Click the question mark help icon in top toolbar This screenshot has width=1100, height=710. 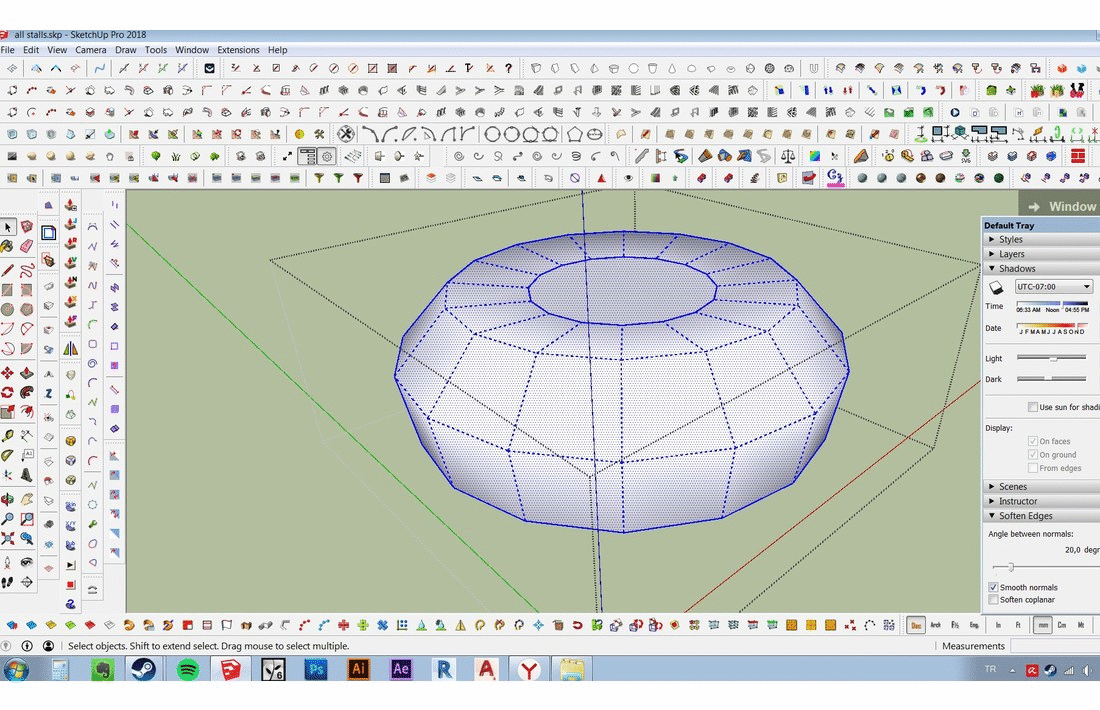[509, 68]
